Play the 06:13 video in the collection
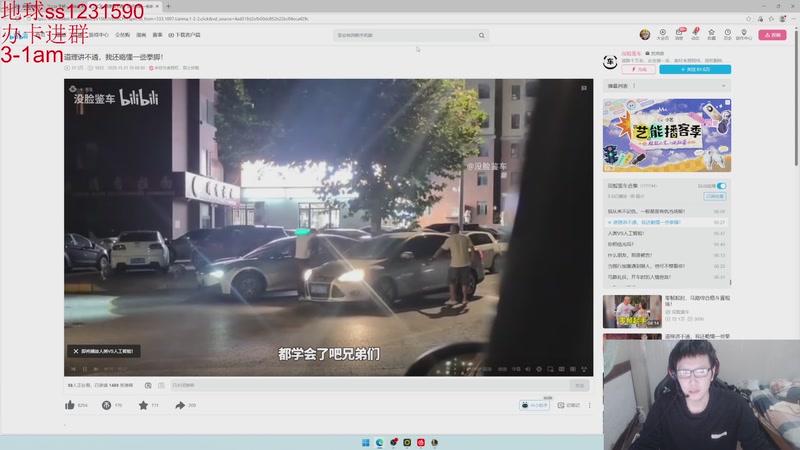 coord(667,255)
